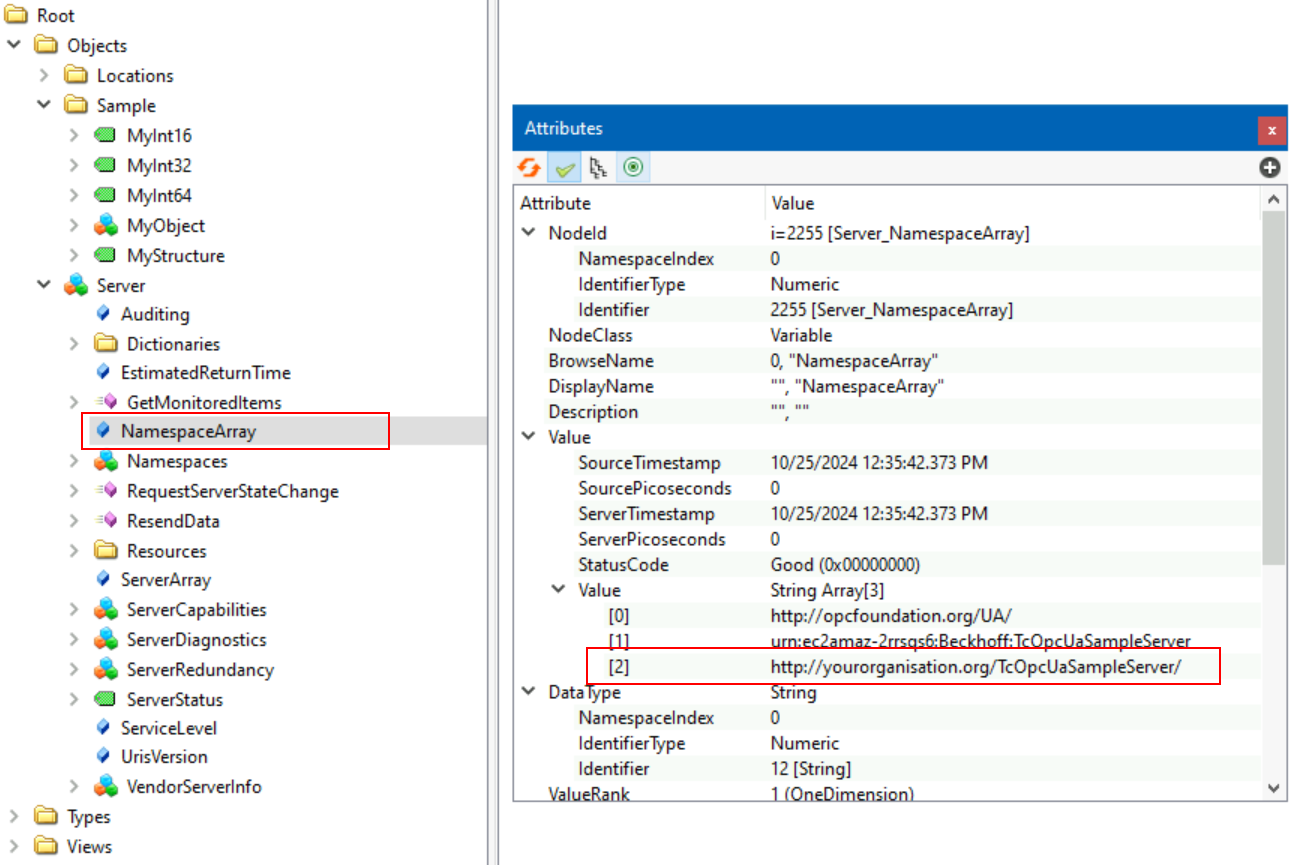Click the MyStructure variable tag icon
Screen dimensions: 1309x865
click(105, 255)
